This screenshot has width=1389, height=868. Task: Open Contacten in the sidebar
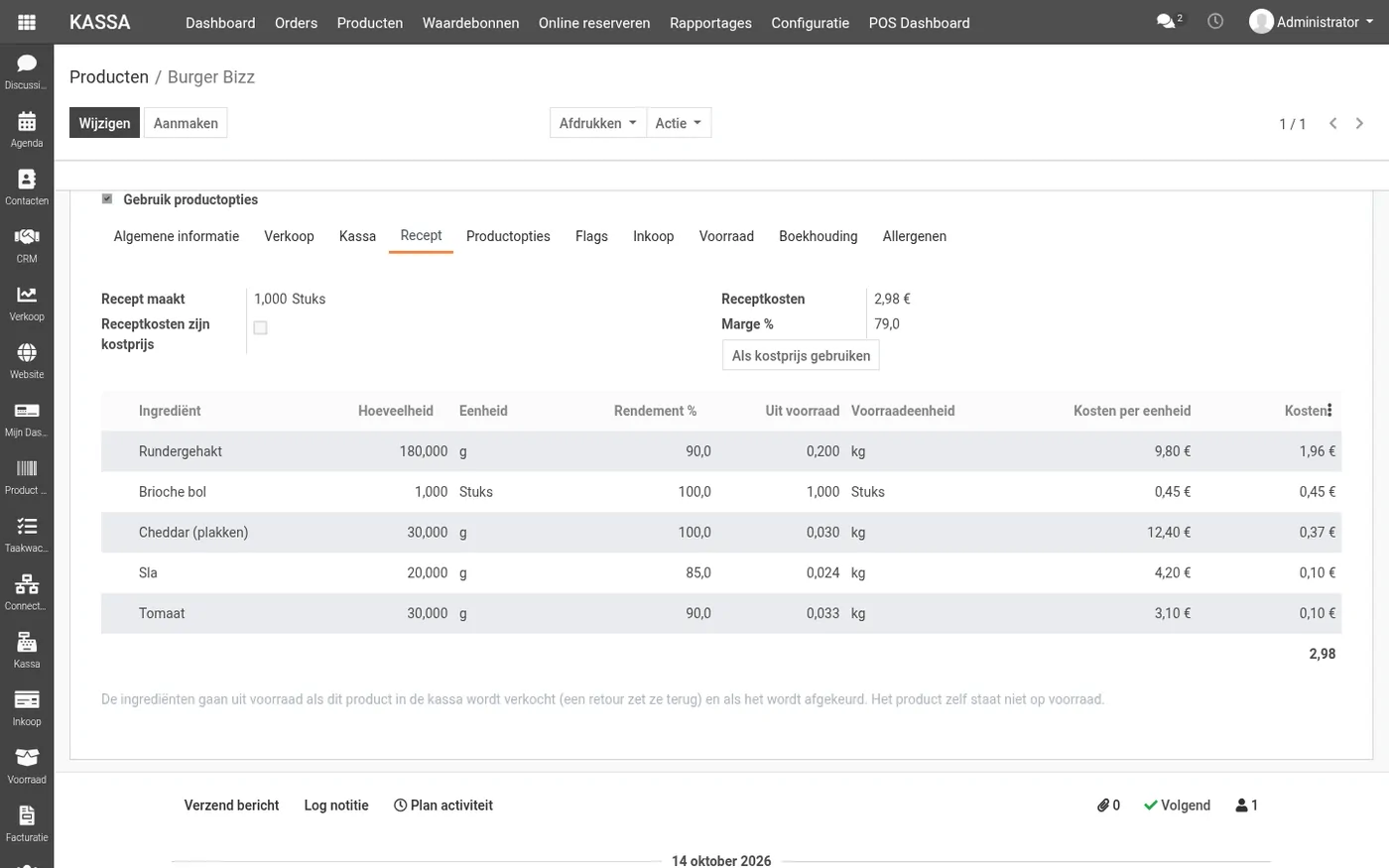coord(27,186)
